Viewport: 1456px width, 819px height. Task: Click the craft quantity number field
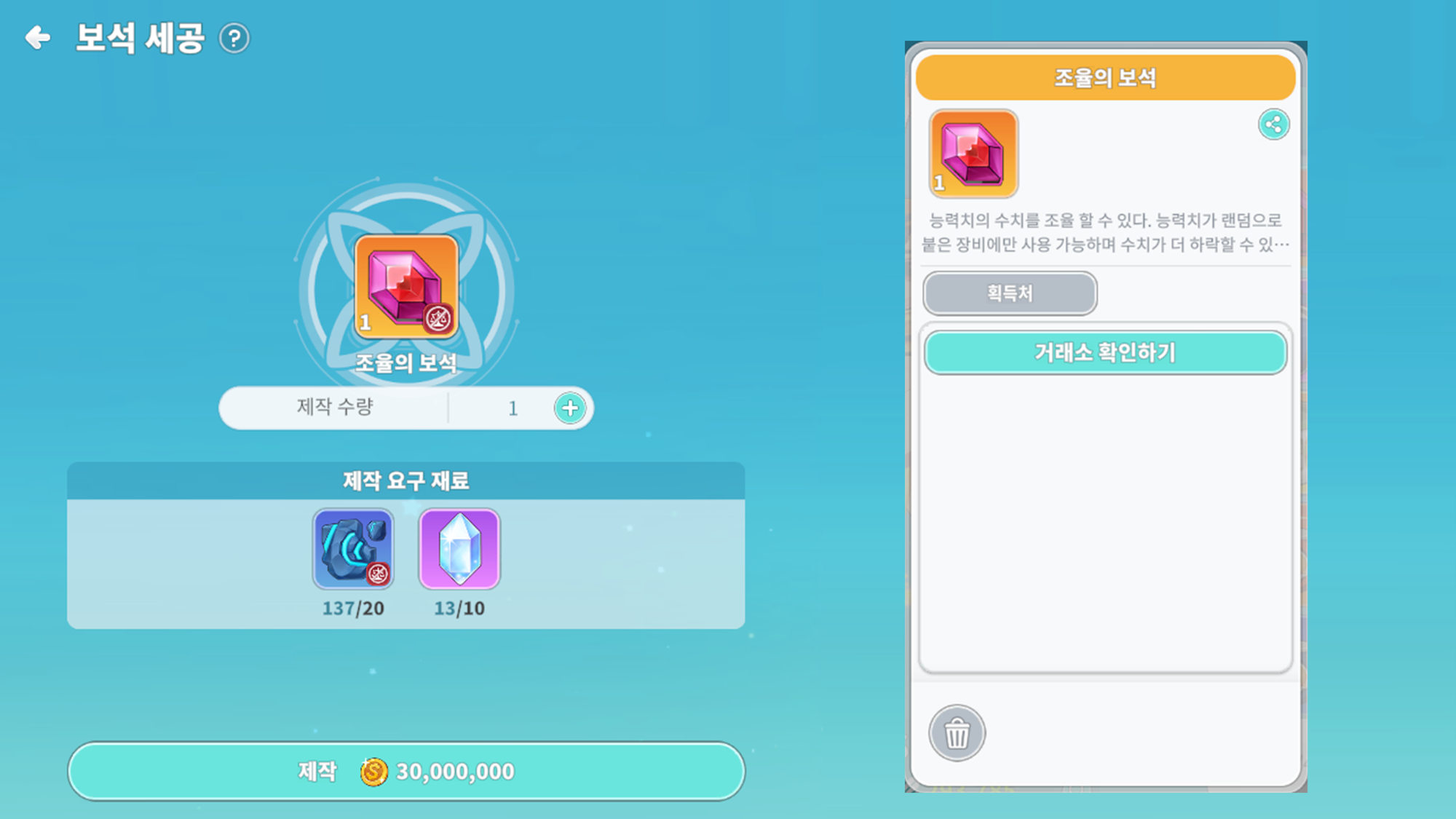[x=513, y=408]
